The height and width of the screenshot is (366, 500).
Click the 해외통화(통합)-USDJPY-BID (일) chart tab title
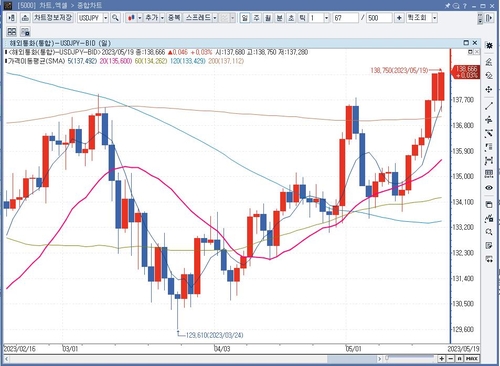pos(60,43)
